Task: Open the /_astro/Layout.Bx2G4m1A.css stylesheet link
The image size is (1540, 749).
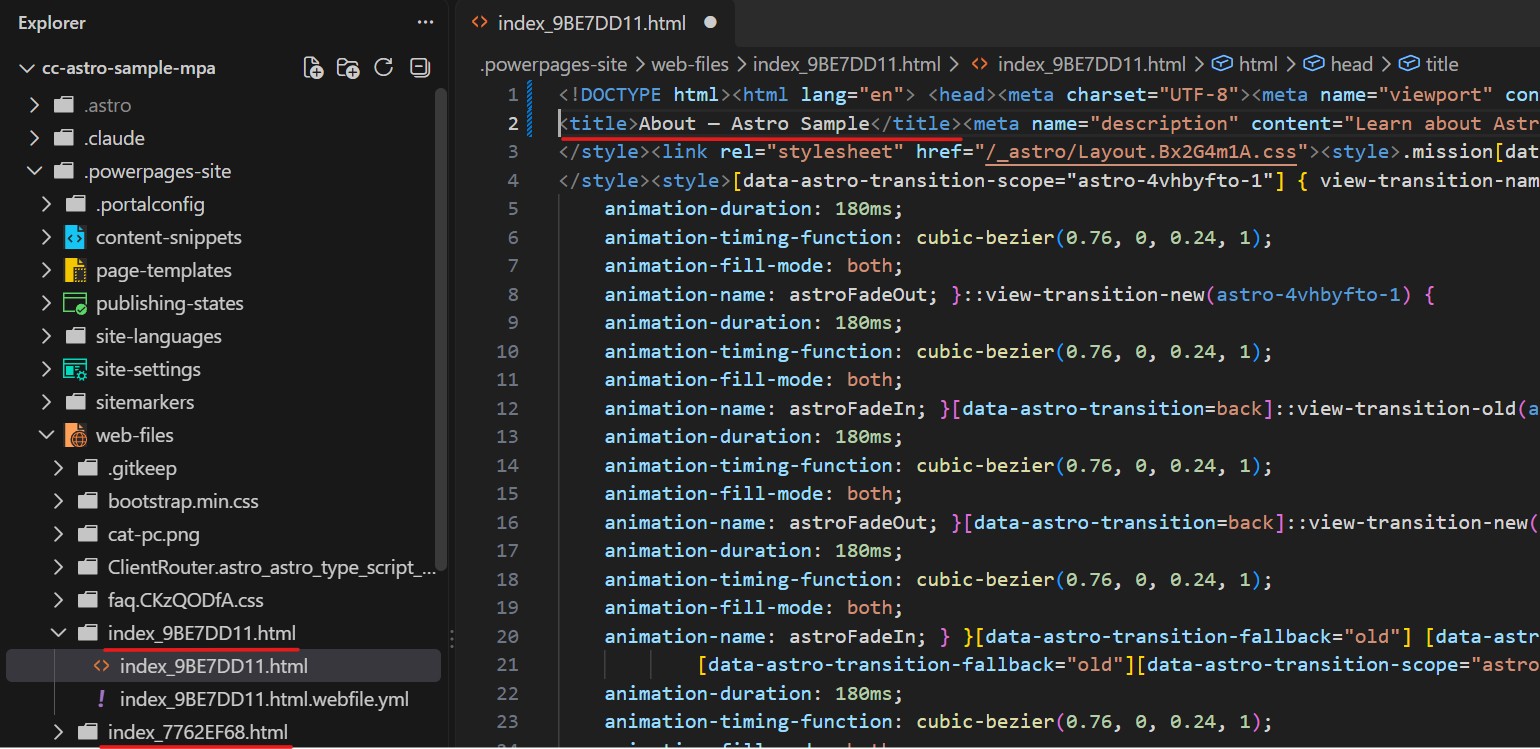Action: point(1141,152)
